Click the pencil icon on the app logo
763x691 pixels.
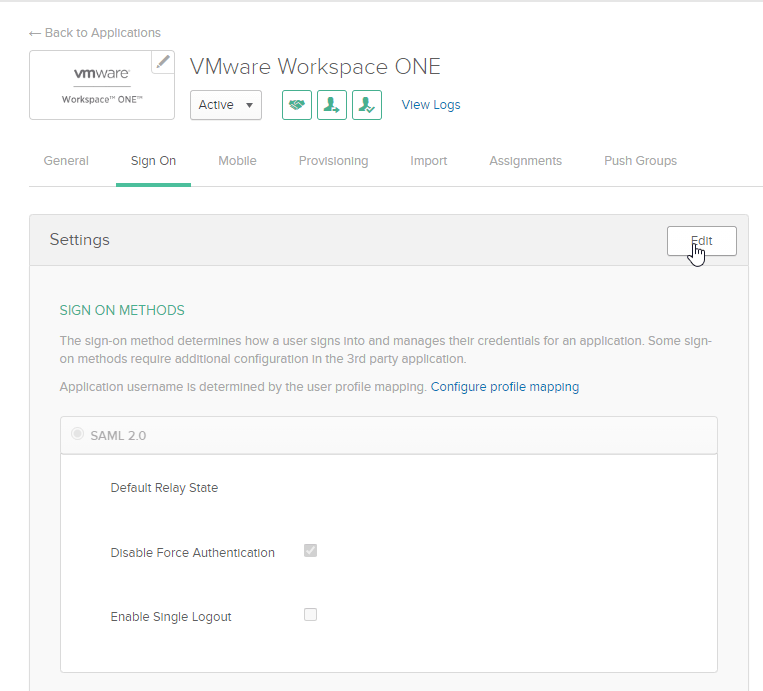pyautogui.click(x=162, y=62)
